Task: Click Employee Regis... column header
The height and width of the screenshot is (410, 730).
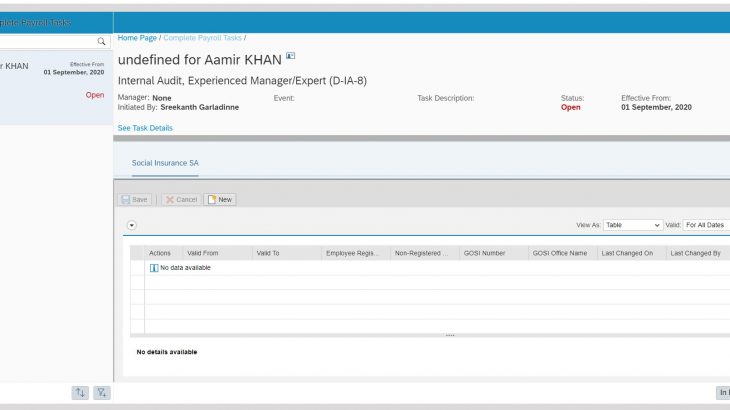Action: (x=355, y=253)
